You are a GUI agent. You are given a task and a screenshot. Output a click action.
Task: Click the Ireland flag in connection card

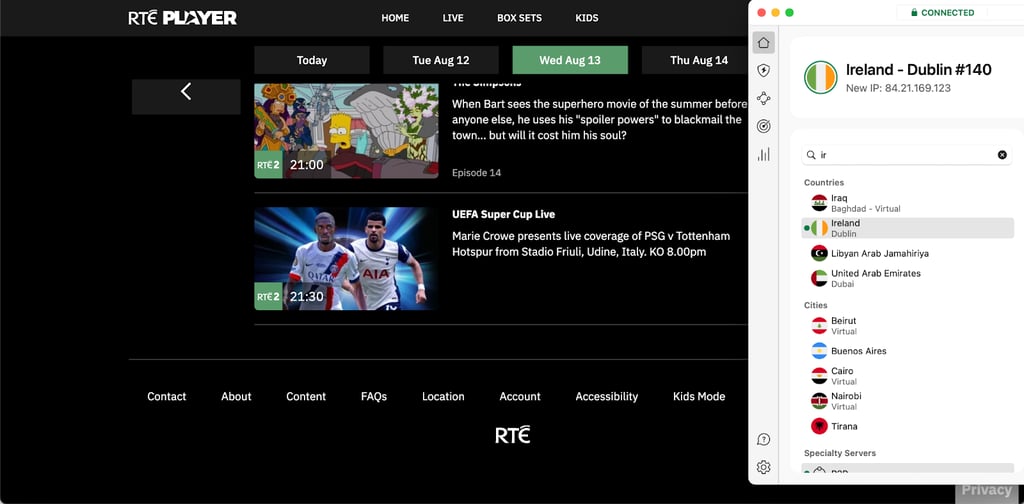820,77
